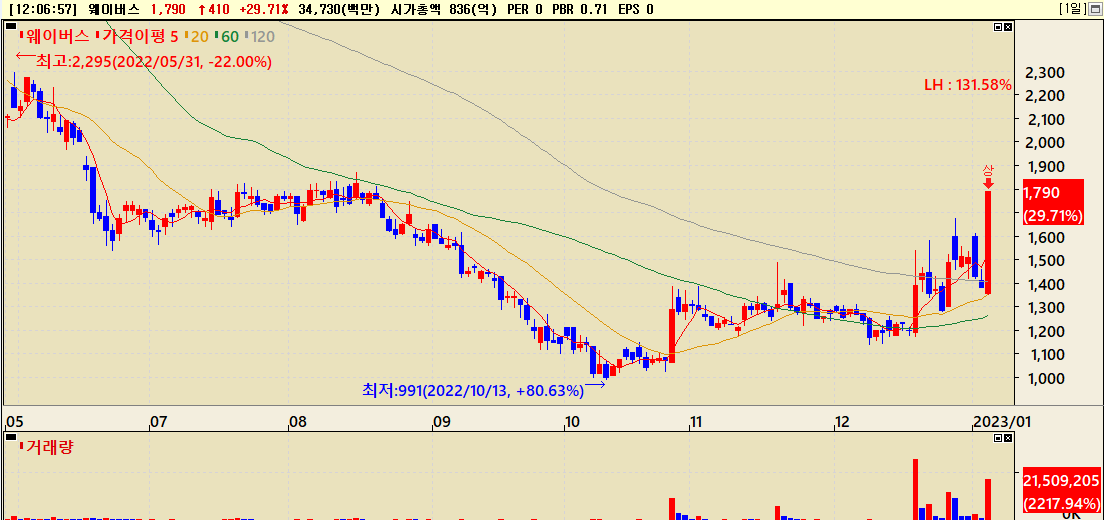Click the 최저:991 low-price annotation

(x=483, y=391)
